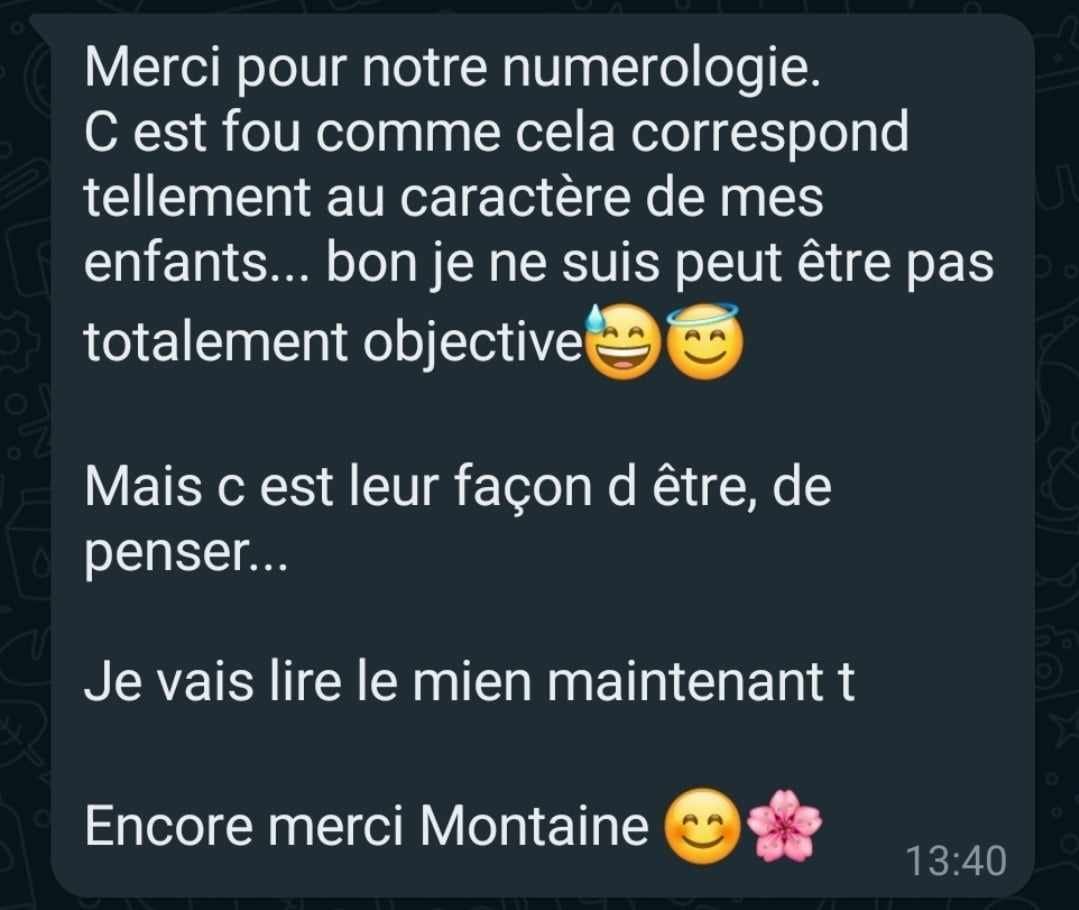Tap the line 'Je vais lire le mien maintenant t'
The width and height of the screenshot is (1079, 910).
tap(469, 681)
